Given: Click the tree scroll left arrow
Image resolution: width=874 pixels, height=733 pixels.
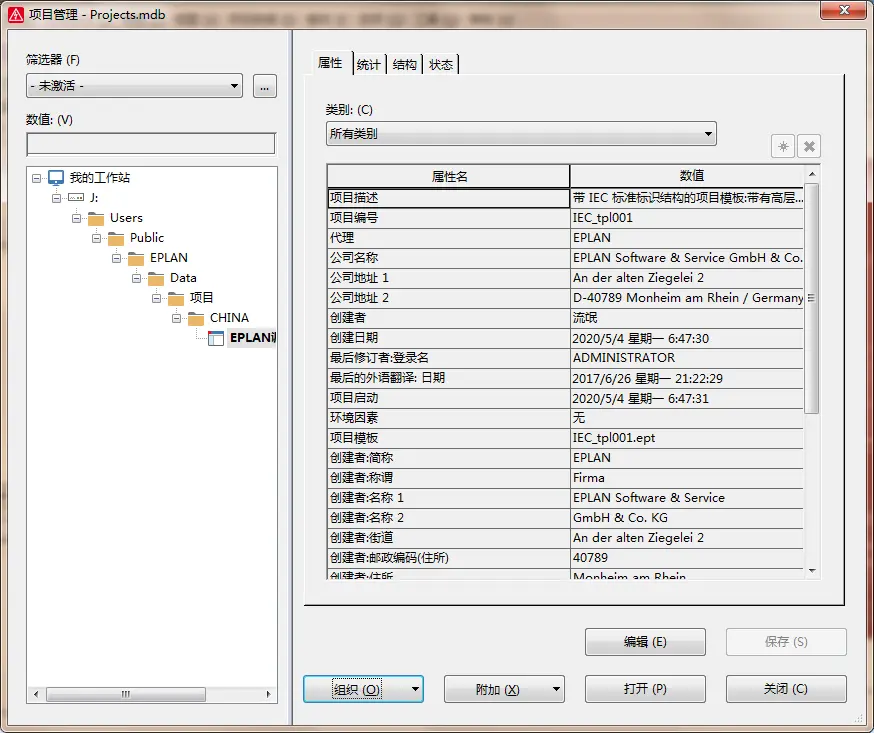Looking at the screenshot, I should (x=36, y=694).
